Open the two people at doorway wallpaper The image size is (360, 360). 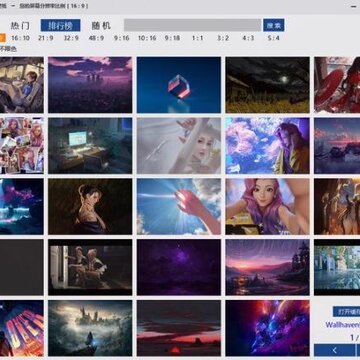[x=90, y=267]
